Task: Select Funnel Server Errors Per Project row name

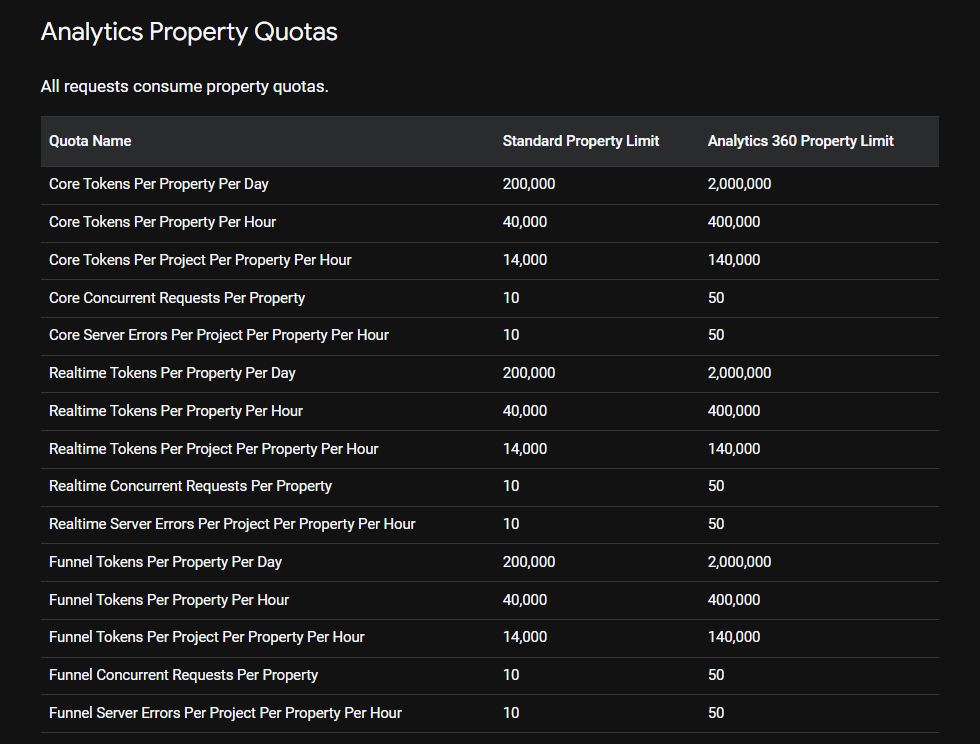Action: [225, 713]
